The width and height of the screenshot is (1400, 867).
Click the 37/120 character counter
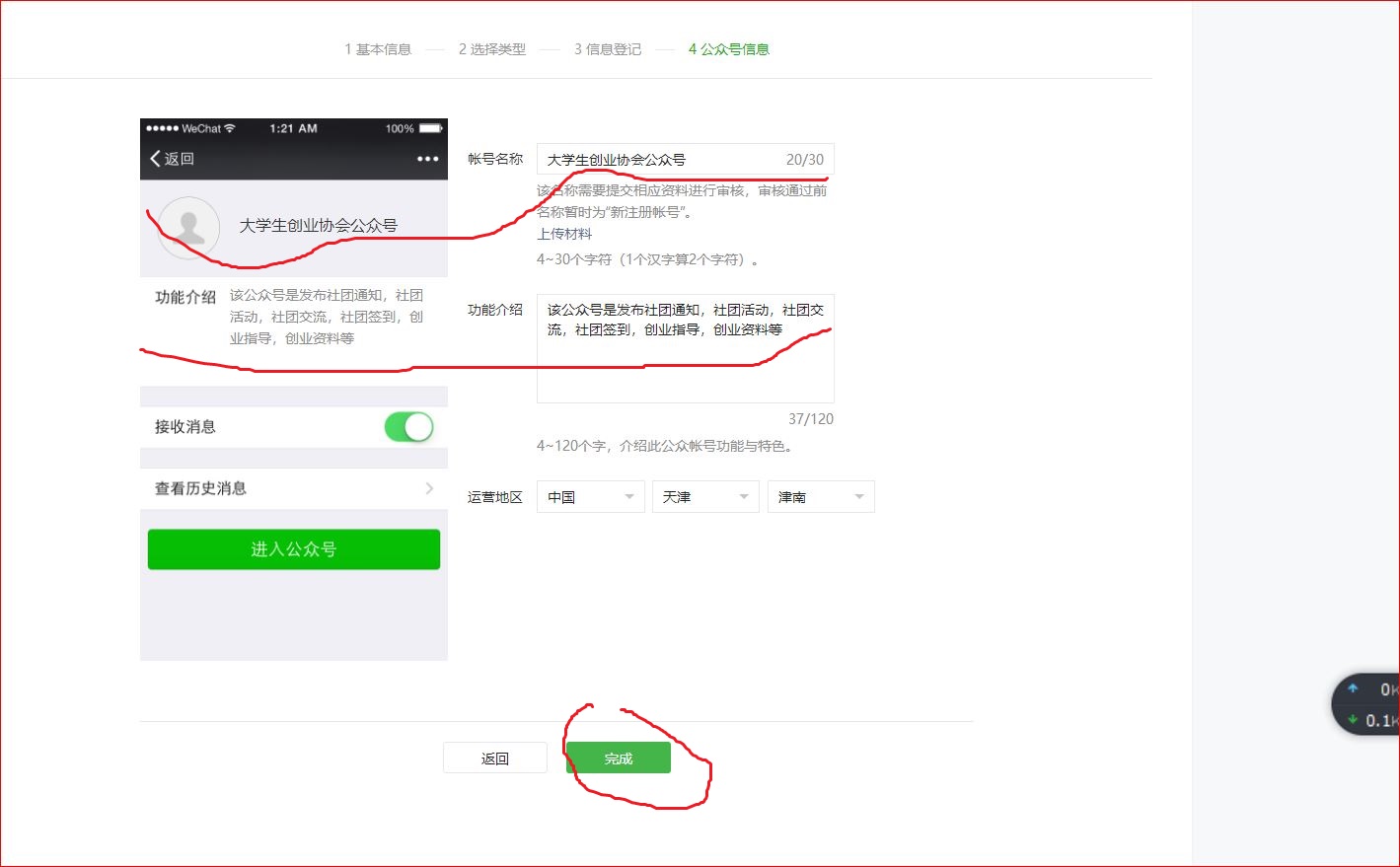(811, 419)
